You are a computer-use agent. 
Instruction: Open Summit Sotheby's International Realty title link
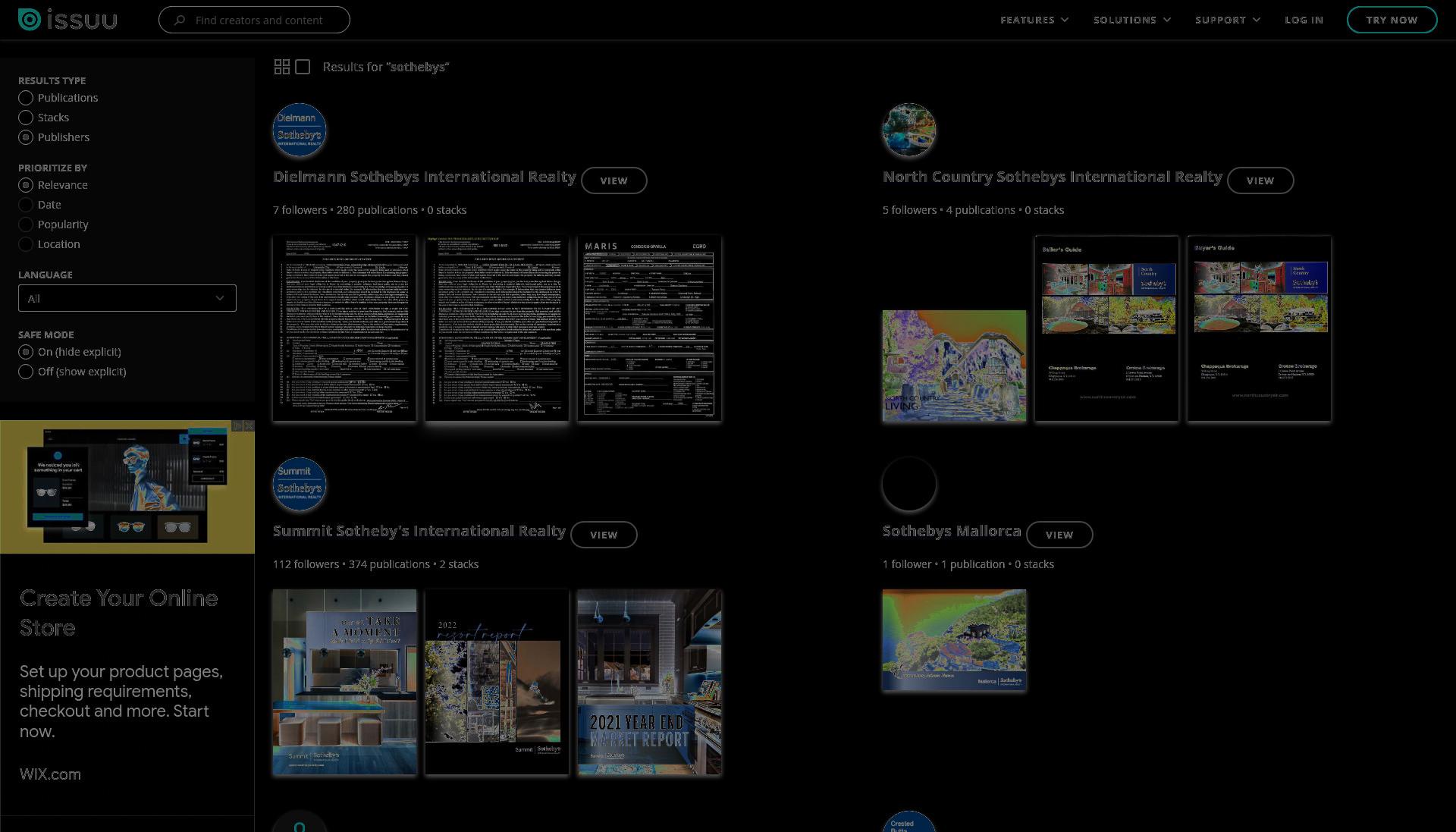(x=419, y=531)
